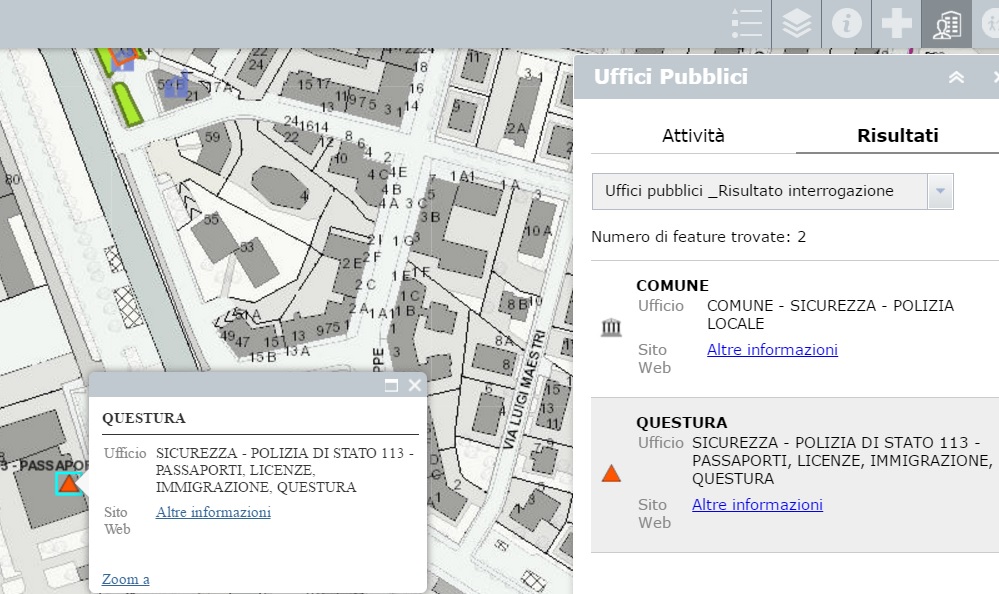Screen dimensions: 999x594
Task: Open the Legend widget in the toolbar
Action: coord(746,24)
